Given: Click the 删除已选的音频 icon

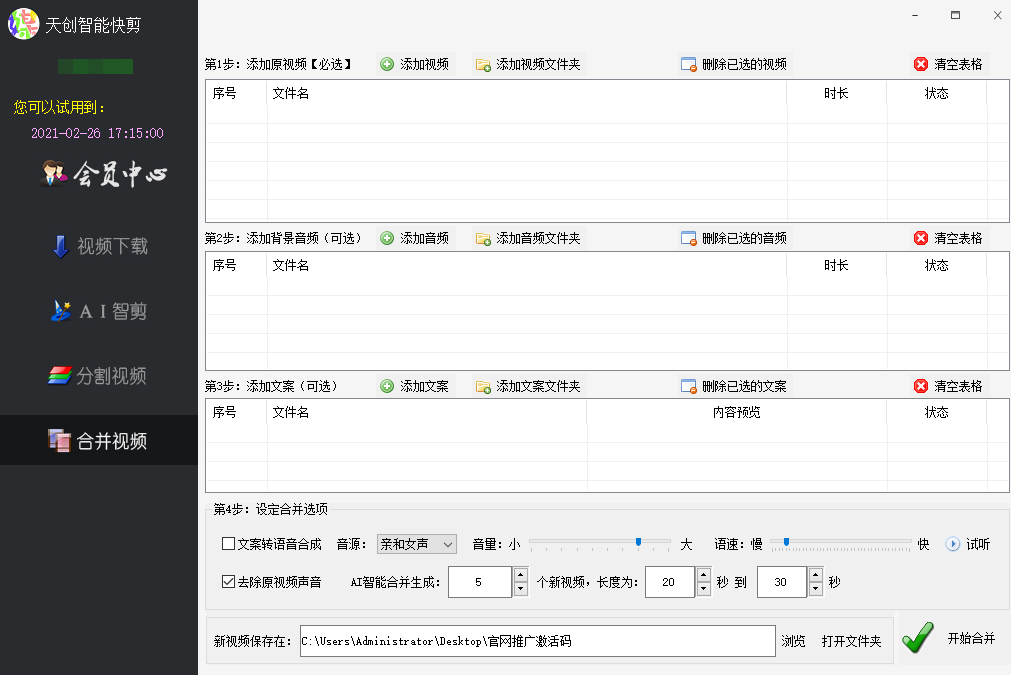Looking at the screenshot, I should pos(689,239).
